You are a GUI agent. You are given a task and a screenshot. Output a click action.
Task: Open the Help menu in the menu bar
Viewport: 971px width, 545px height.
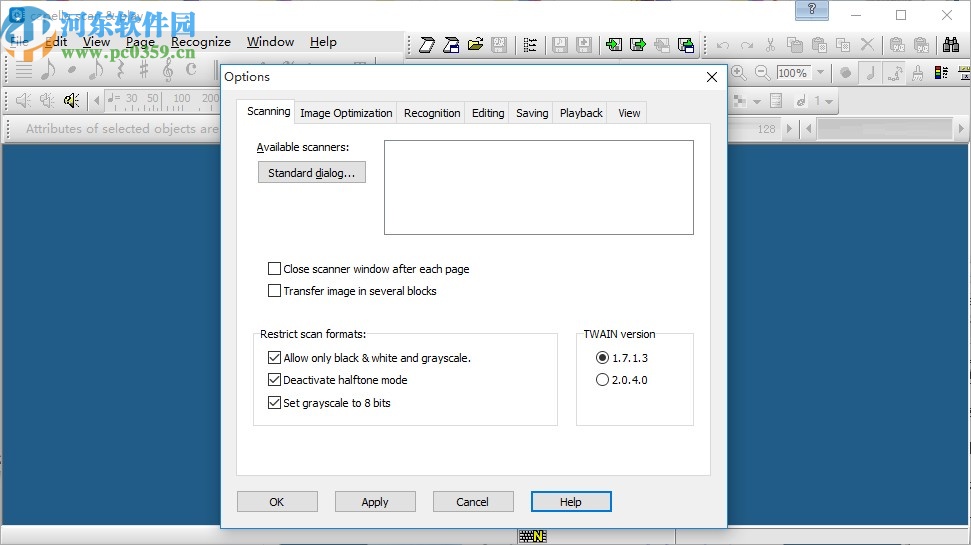(323, 41)
